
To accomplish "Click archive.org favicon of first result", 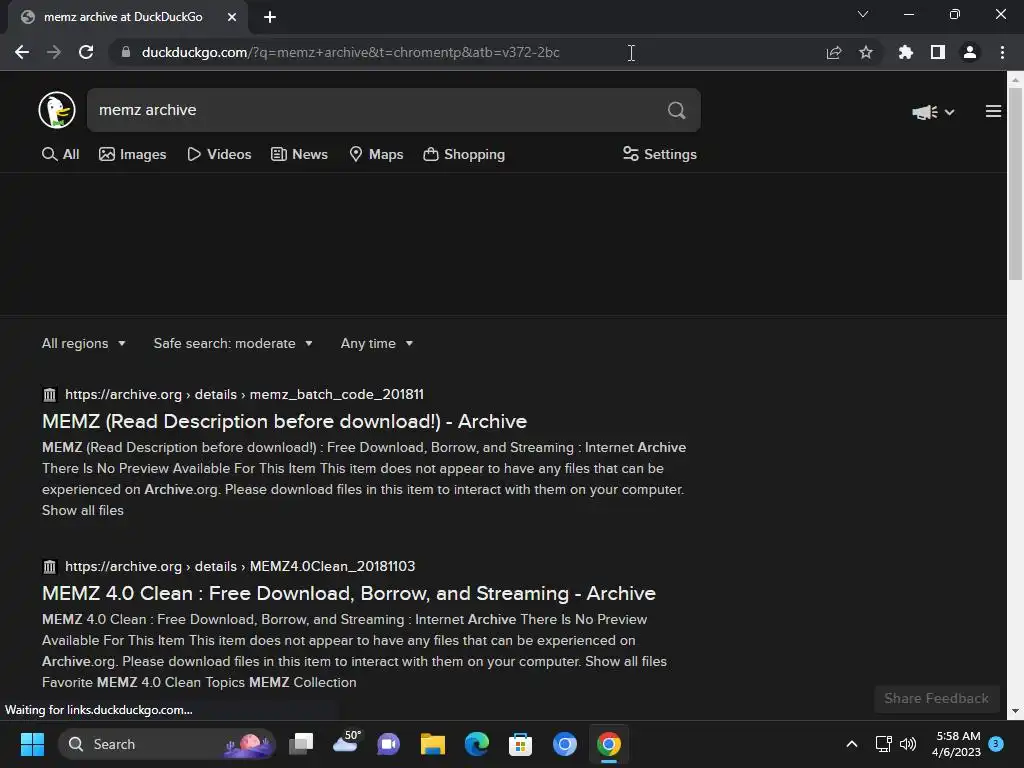I will click(x=50, y=394).
